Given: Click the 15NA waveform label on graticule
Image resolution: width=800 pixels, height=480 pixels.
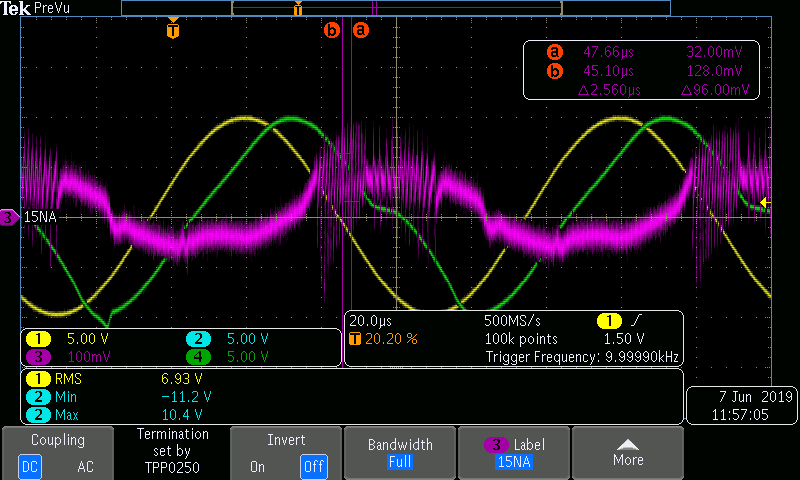Looking at the screenshot, I should click(40, 217).
